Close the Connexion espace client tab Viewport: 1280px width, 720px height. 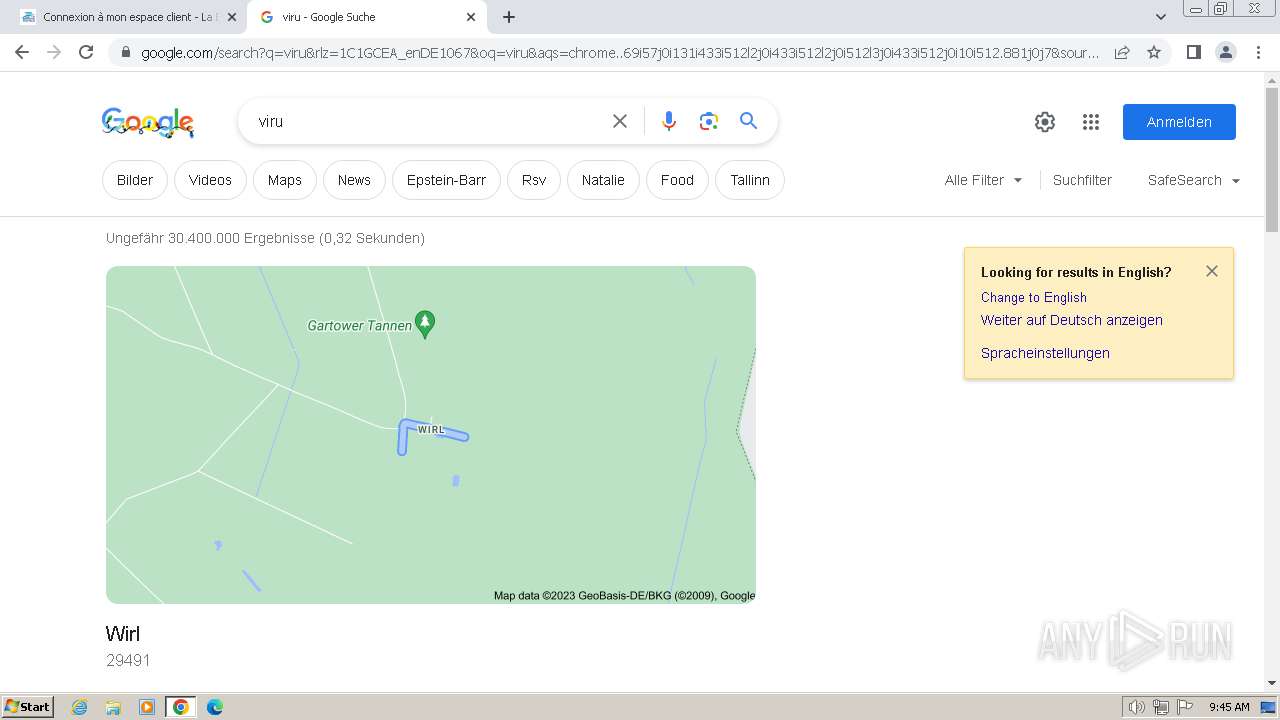[232, 17]
